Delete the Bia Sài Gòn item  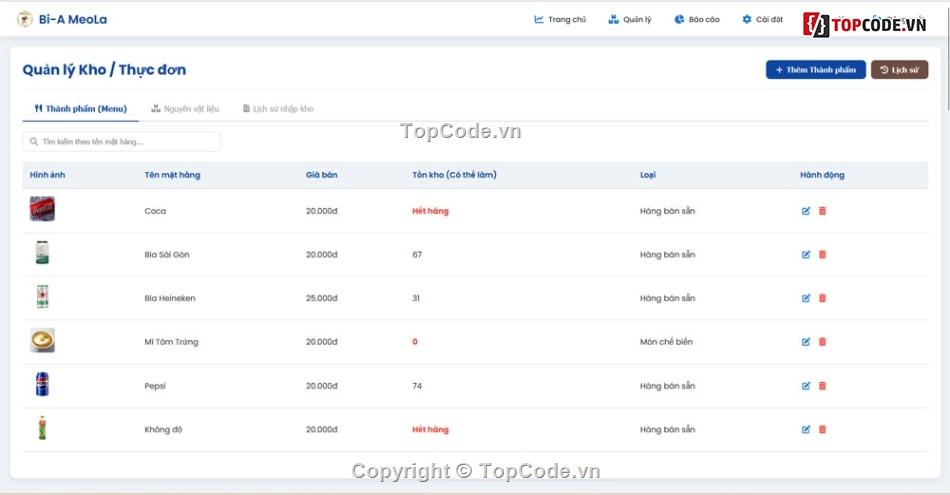click(x=822, y=254)
